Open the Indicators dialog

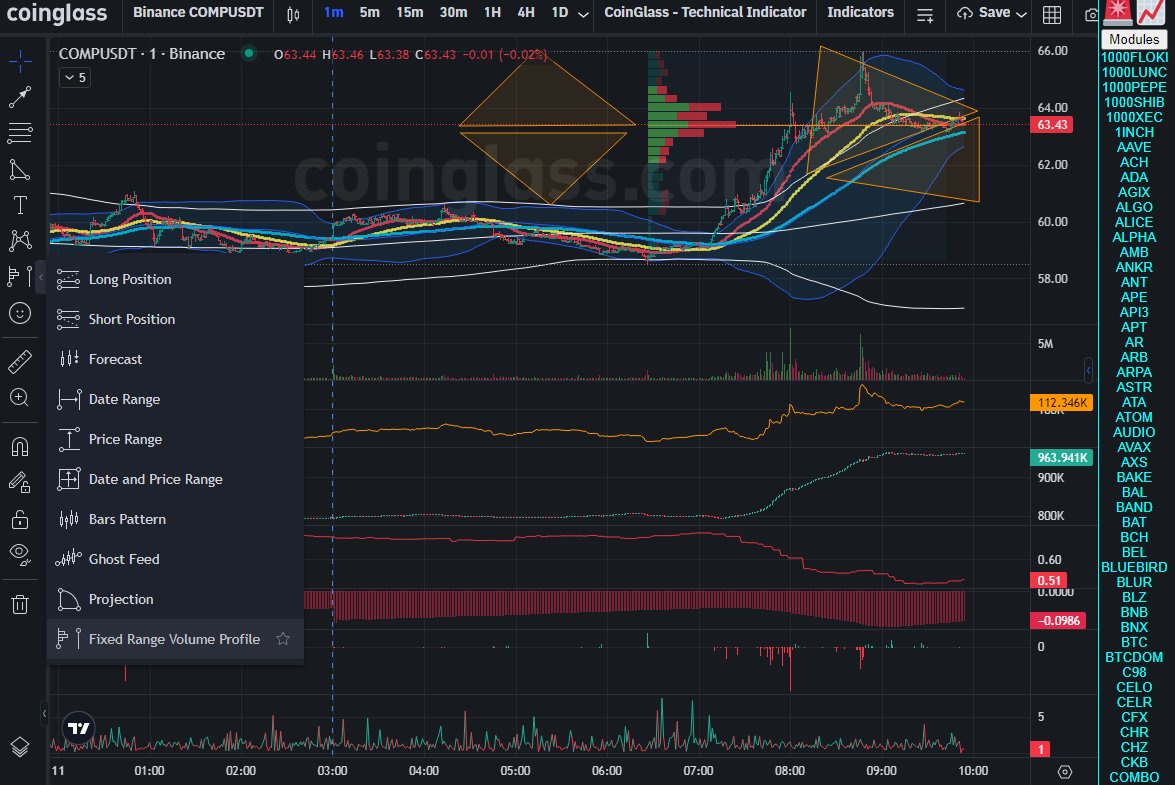click(860, 13)
